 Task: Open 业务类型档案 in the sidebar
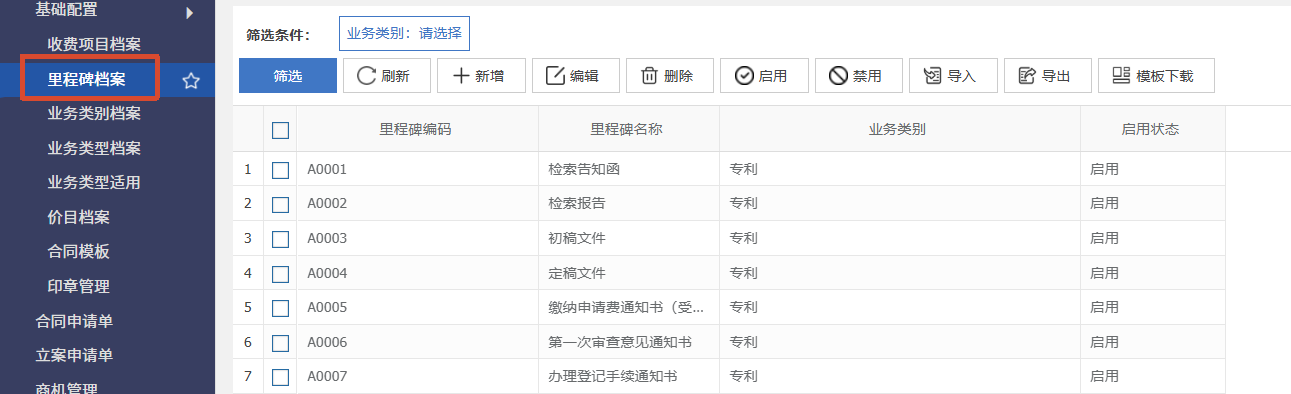94,149
